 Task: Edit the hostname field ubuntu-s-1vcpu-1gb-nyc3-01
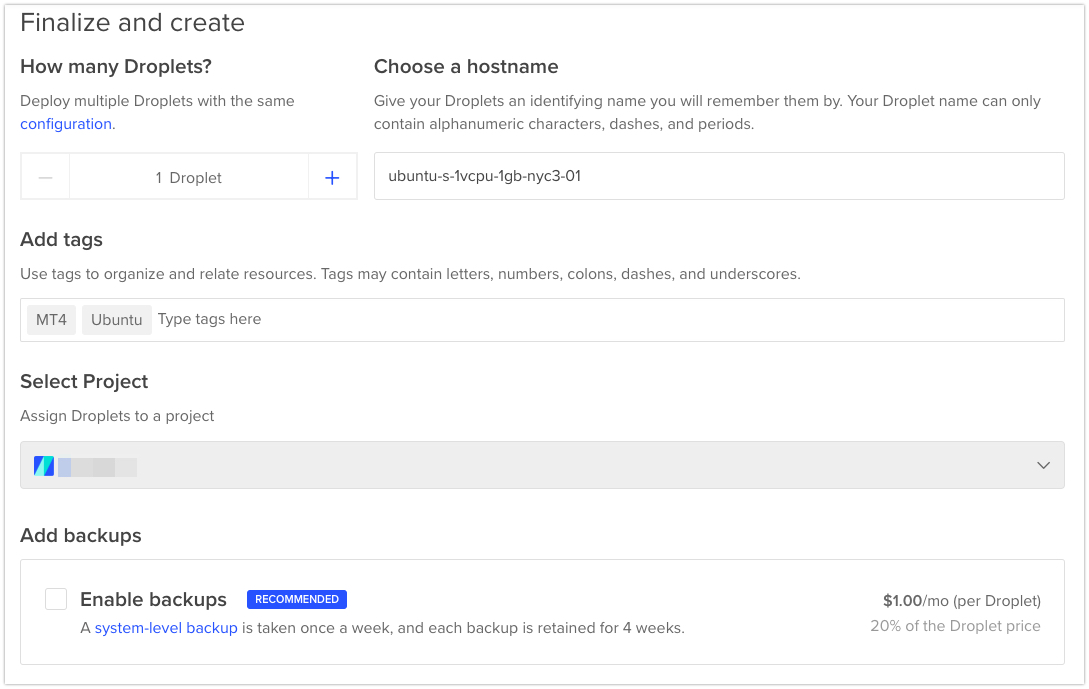719,176
